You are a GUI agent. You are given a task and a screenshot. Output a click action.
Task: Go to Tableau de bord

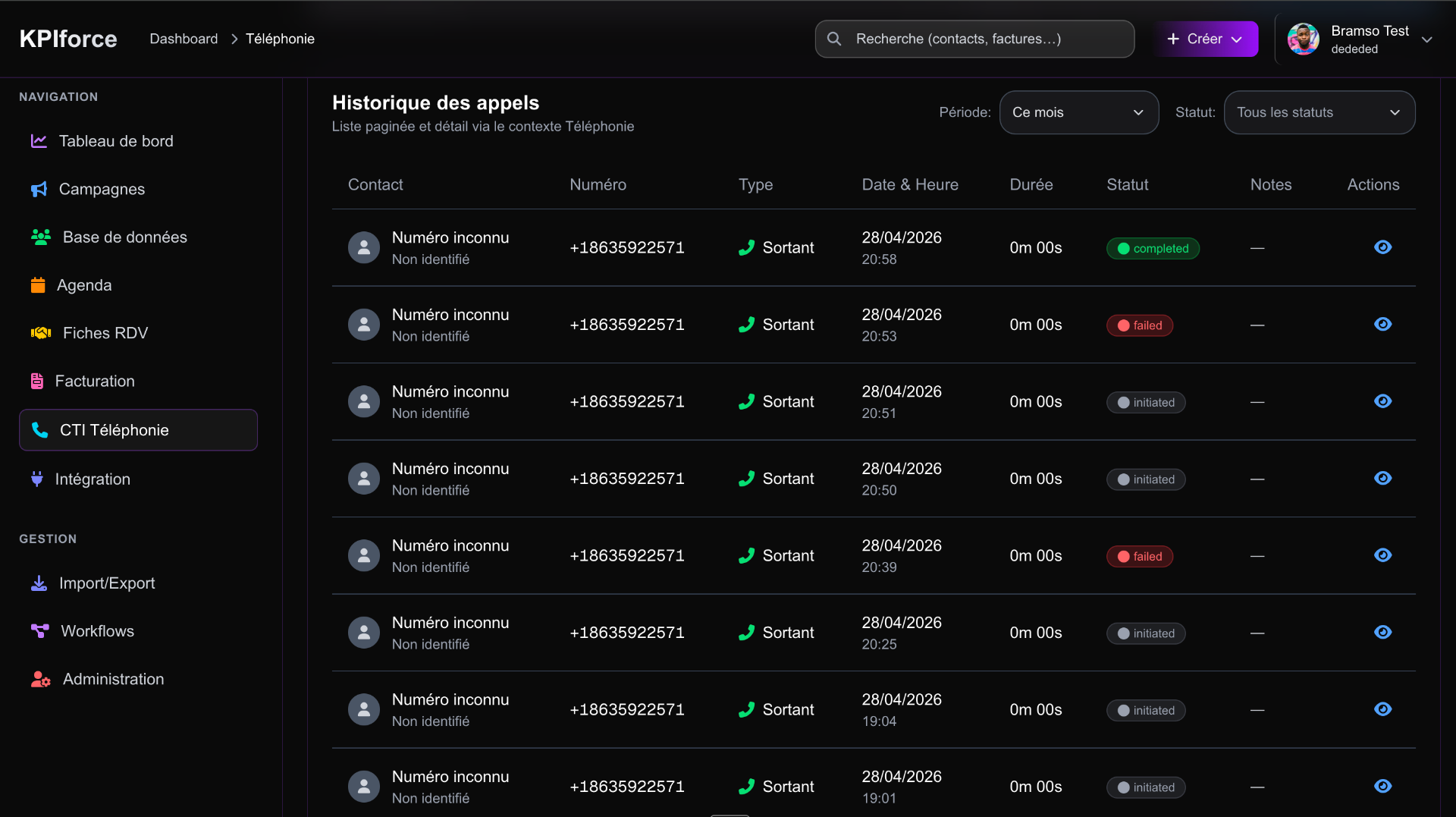coord(116,141)
